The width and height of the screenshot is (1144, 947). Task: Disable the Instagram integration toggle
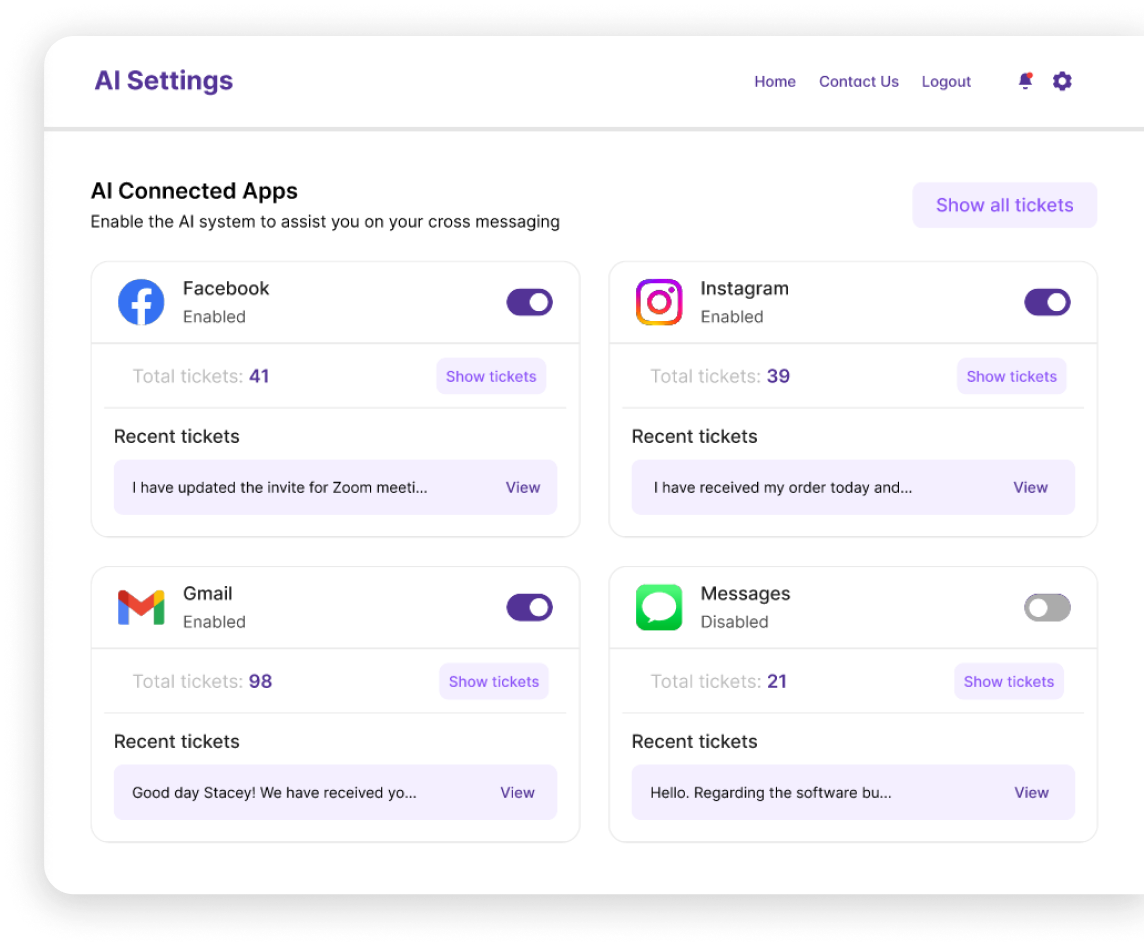[x=1047, y=302]
